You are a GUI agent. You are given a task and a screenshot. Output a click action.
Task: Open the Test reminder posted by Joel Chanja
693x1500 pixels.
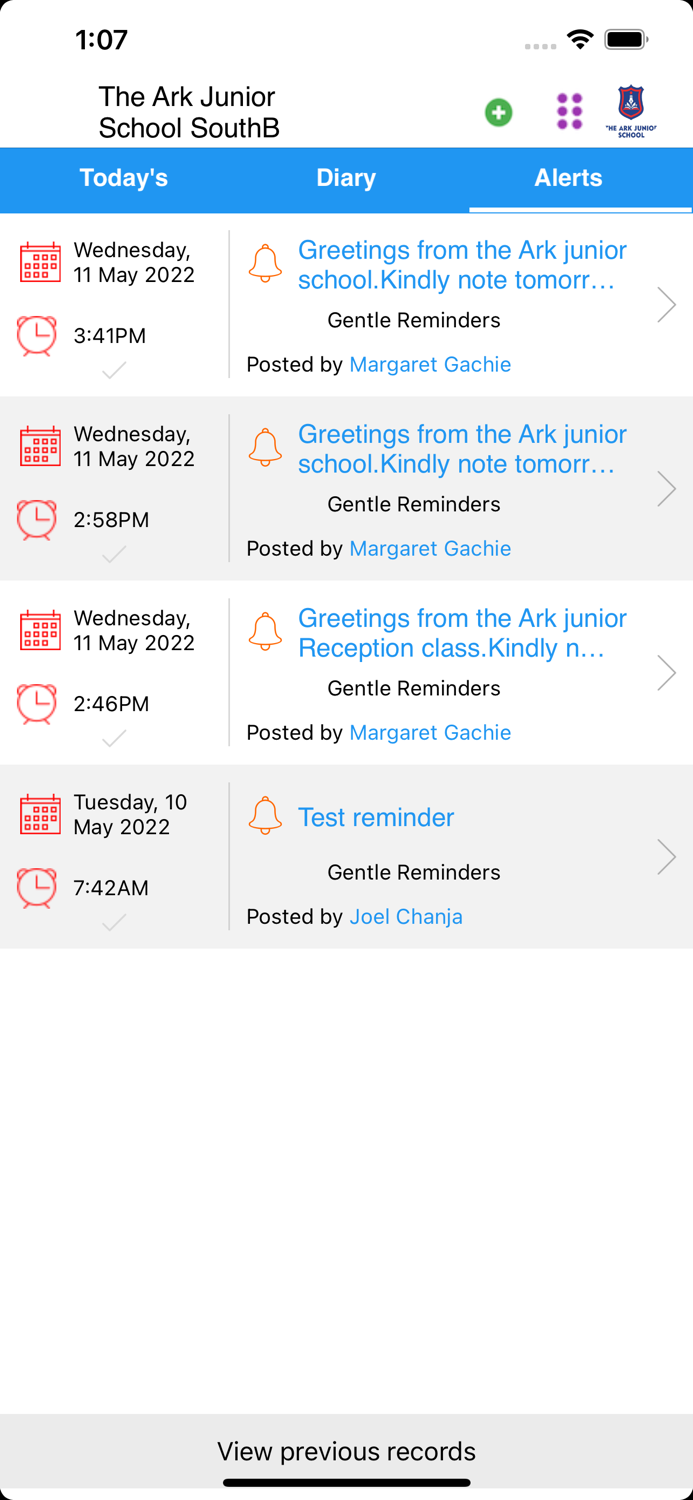pos(376,817)
